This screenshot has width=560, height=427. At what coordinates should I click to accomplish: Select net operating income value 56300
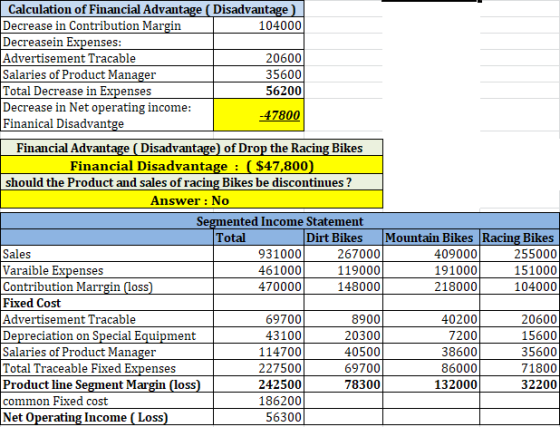tap(259, 417)
